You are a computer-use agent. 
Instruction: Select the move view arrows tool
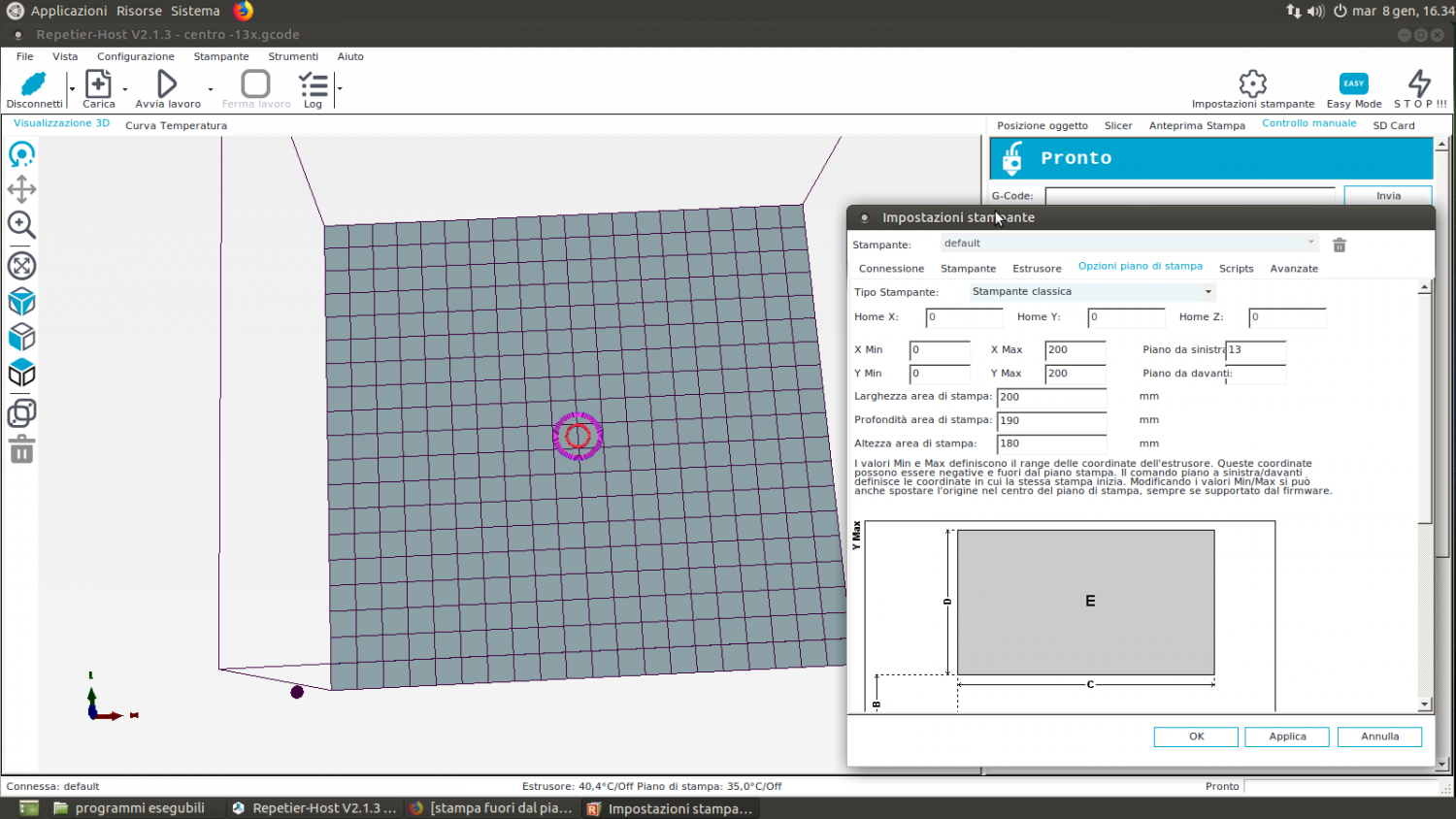point(21,189)
